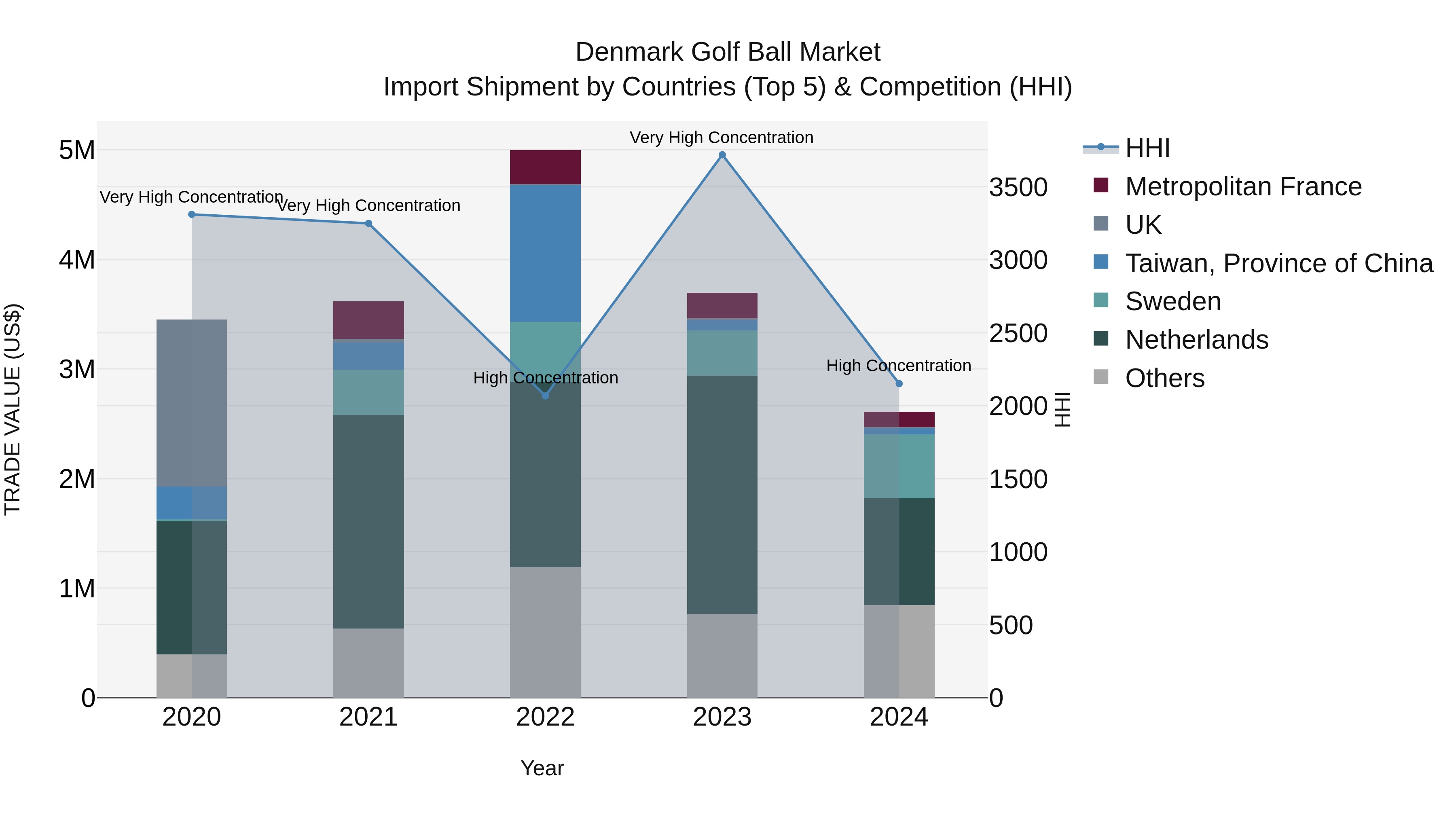Click the 2022 x-axis label

pyautogui.click(x=546, y=717)
